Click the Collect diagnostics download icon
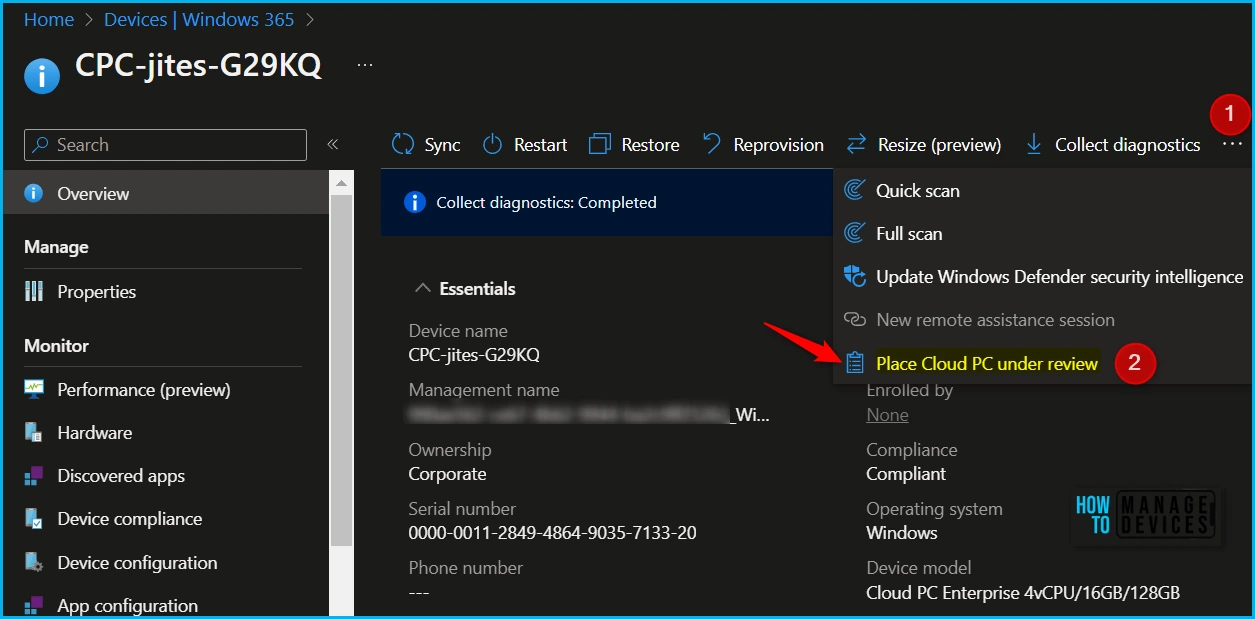Viewport: 1255px width, 619px height. click(x=1034, y=145)
